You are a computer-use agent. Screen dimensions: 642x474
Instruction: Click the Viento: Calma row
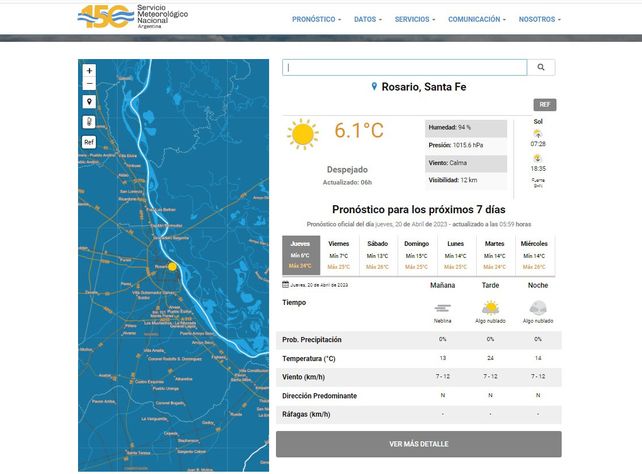pos(466,163)
